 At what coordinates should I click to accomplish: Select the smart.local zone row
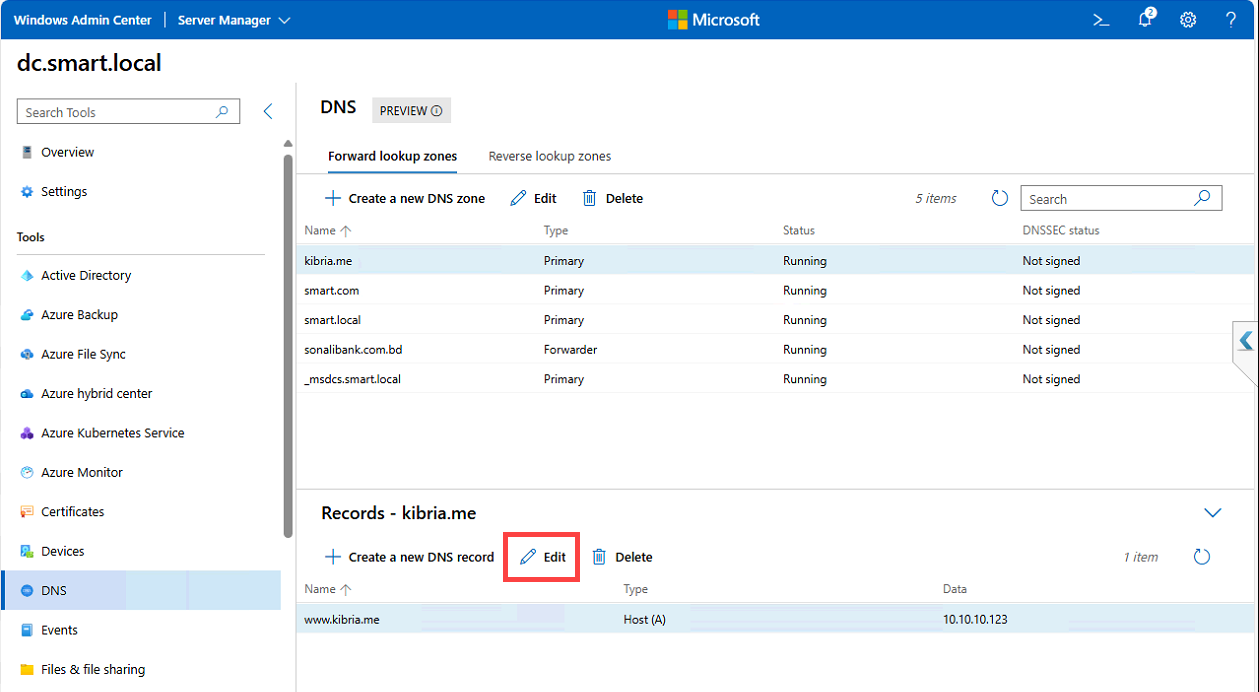point(775,320)
